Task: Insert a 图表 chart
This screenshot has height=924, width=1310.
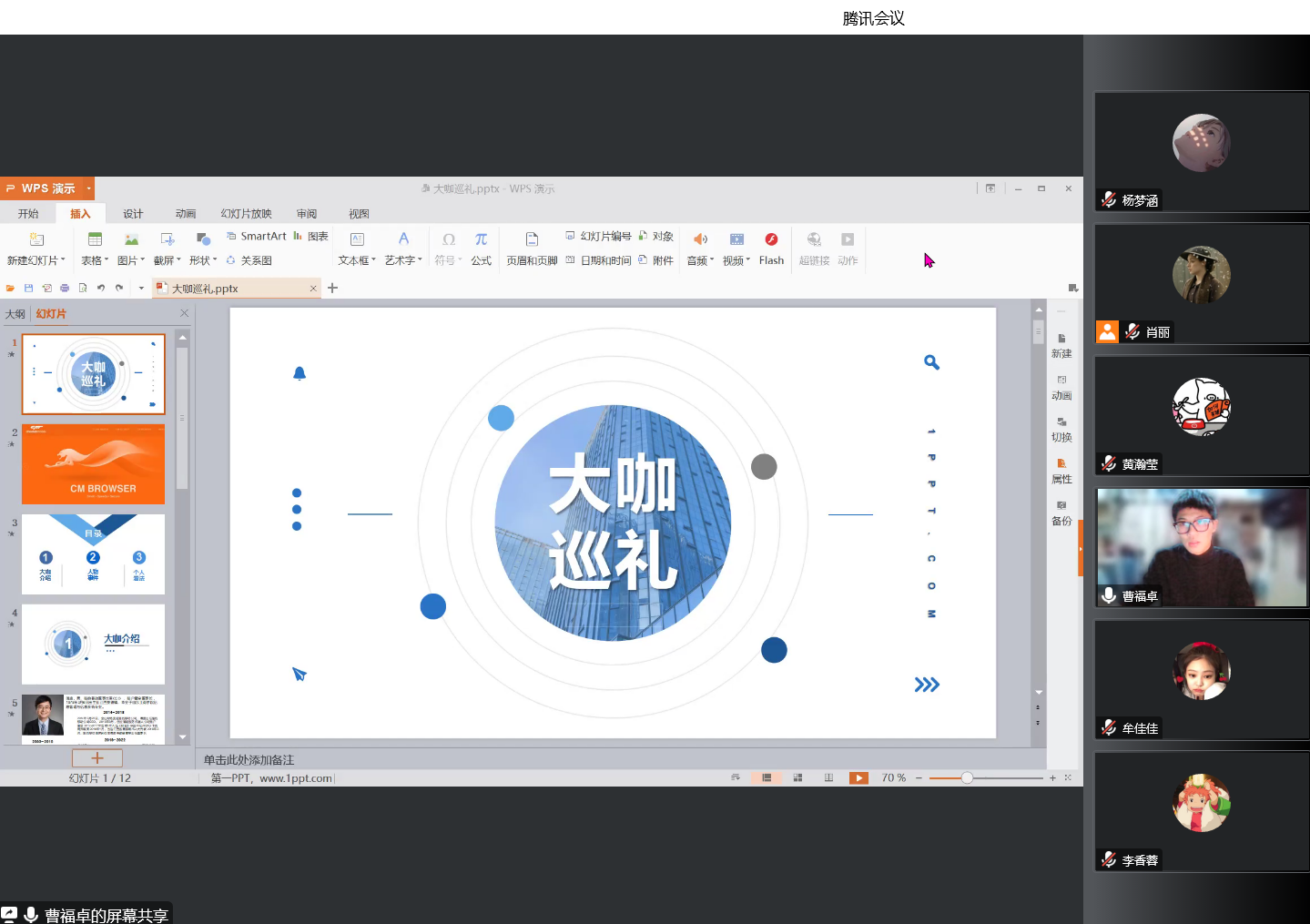Action: tap(310, 237)
